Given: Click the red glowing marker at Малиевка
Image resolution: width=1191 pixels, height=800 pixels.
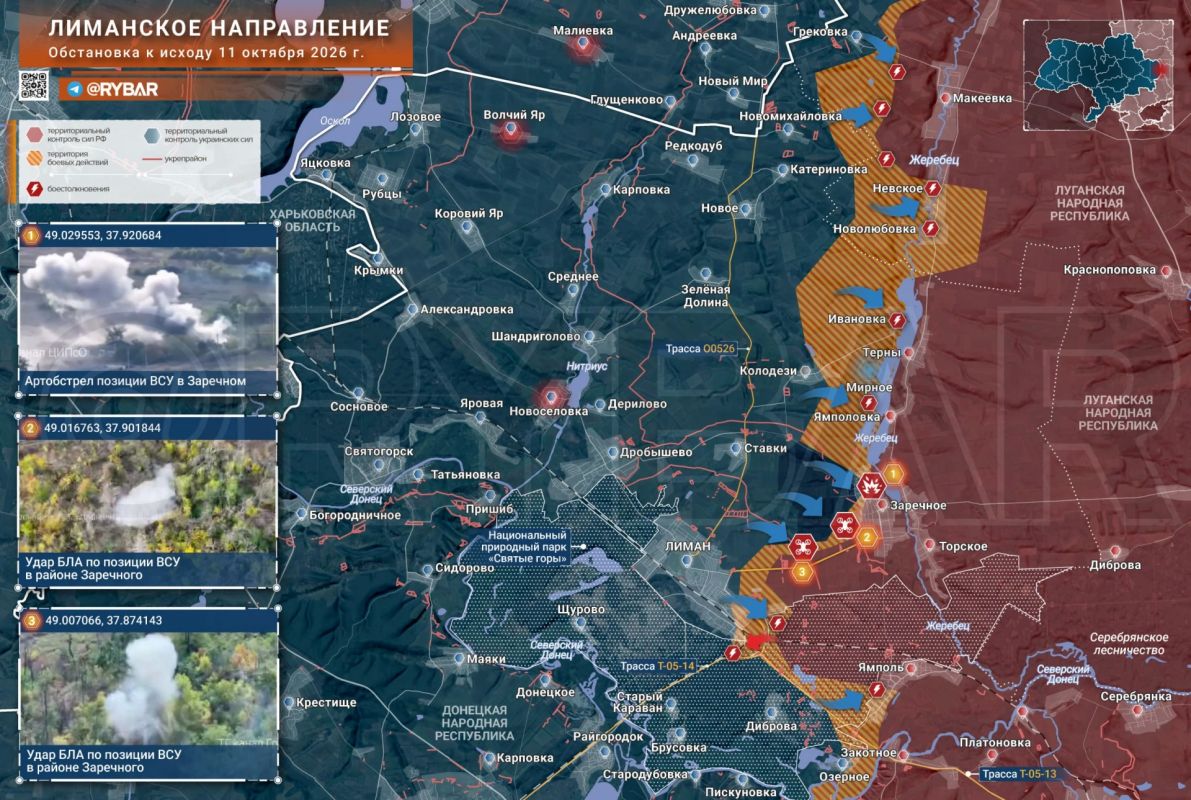Looking at the screenshot, I should coord(583,47).
